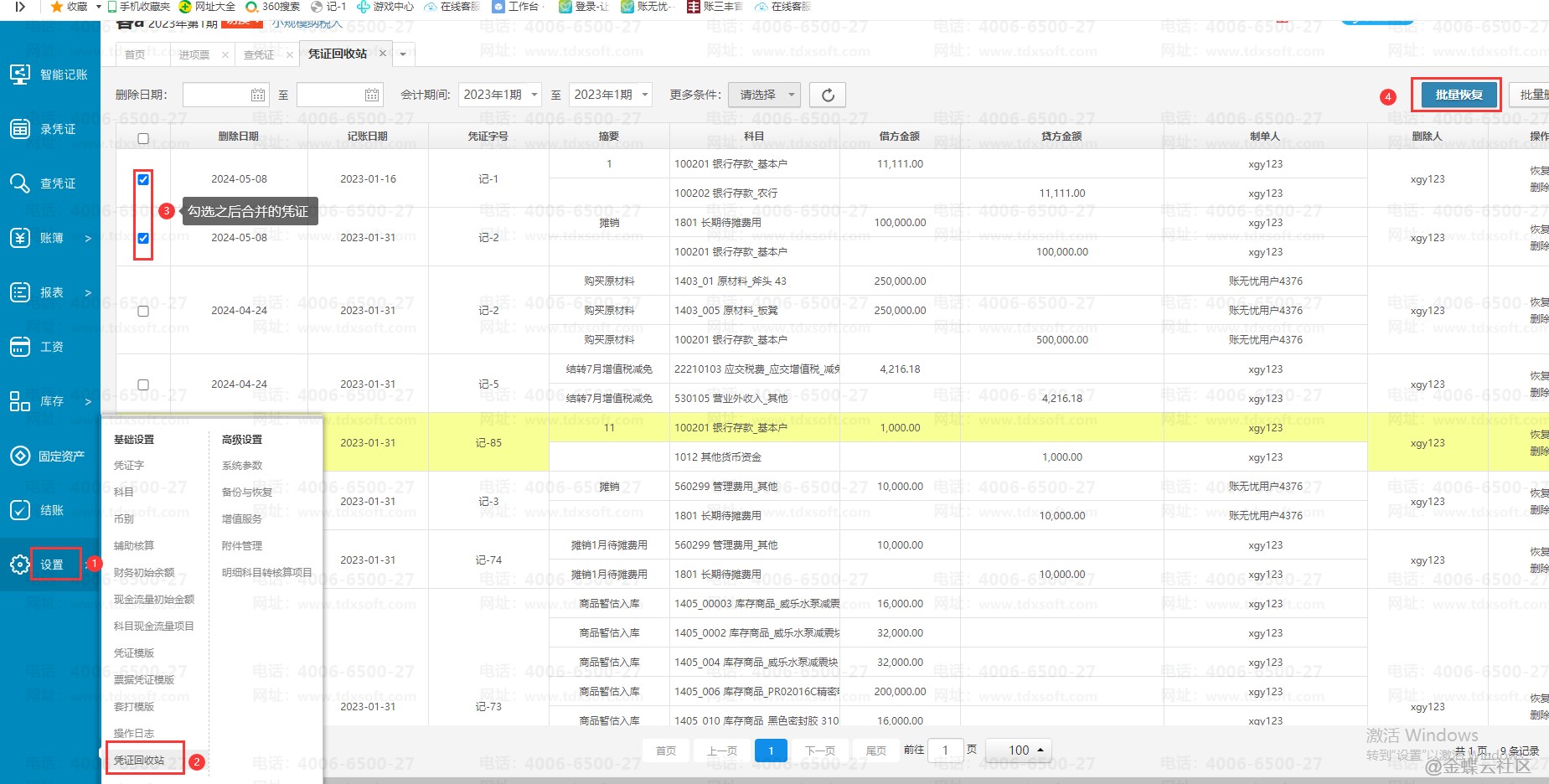Open 录凭证 voucher entry icon
This screenshot has height=784, width=1549.
(x=20, y=129)
